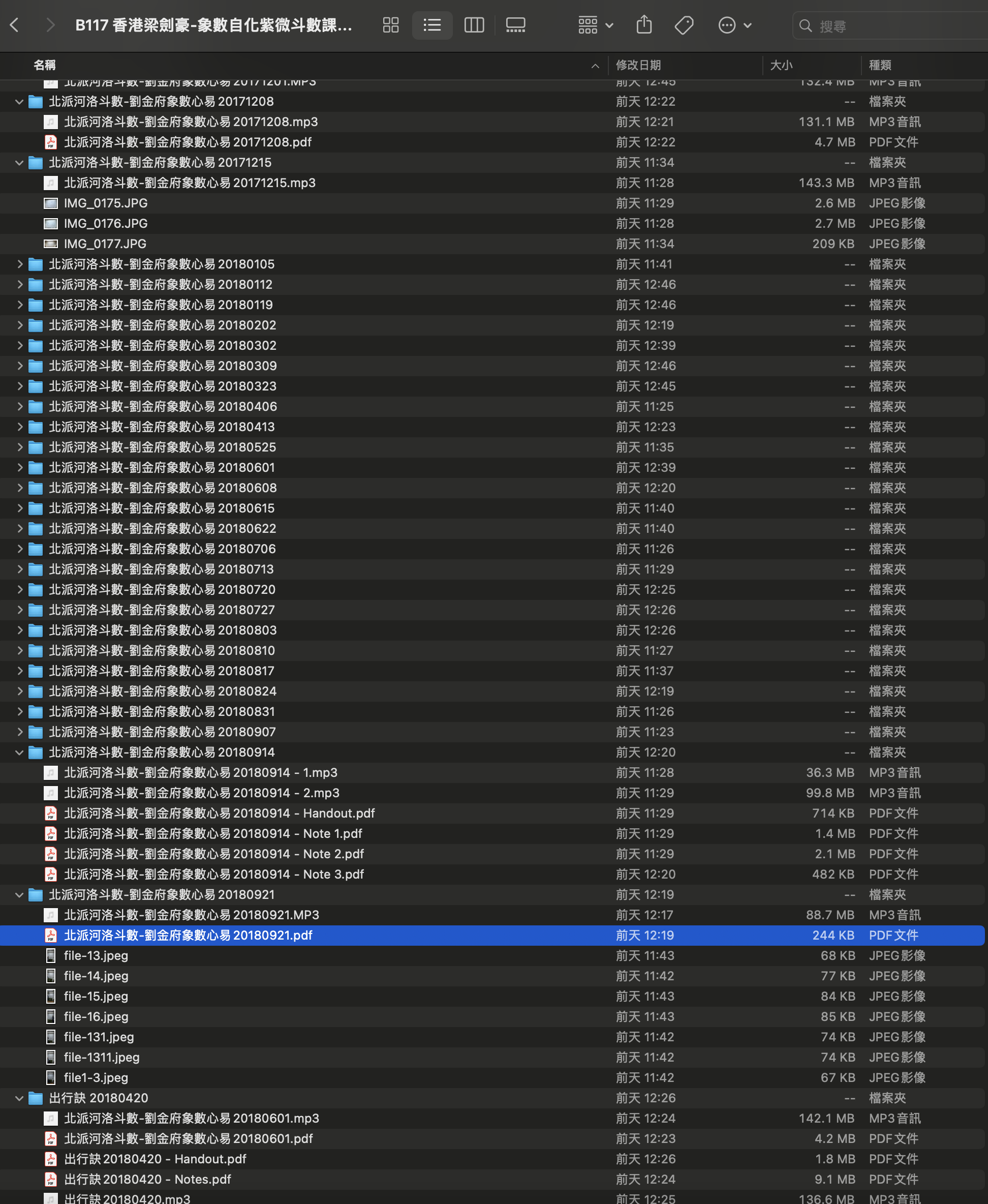Switch to icon grid view
This screenshot has height=1204, width=988.
(x=390, y=25)
